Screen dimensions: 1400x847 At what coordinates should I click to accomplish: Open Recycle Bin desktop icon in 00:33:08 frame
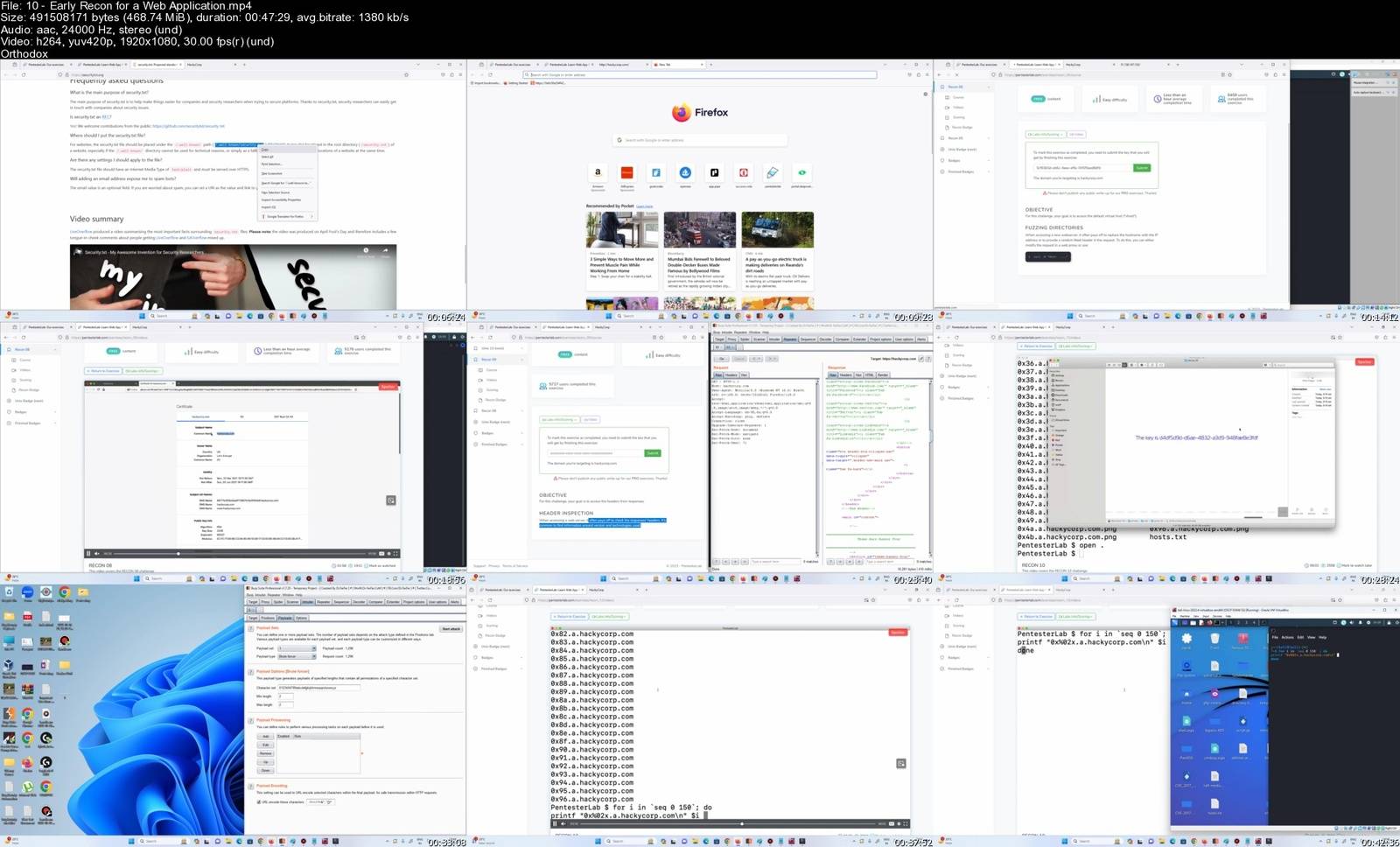[x=9, y=592]
